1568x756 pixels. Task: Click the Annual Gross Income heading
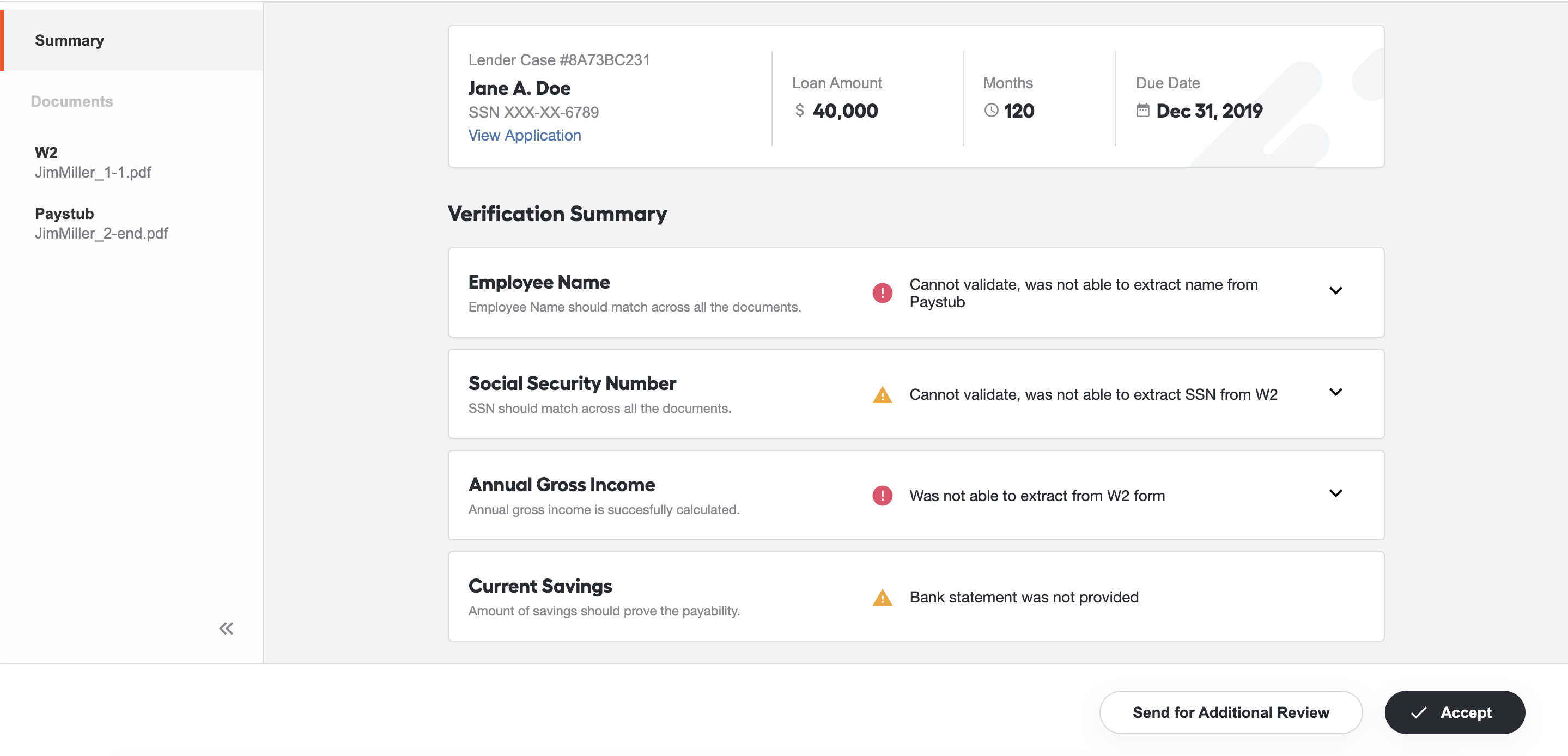pos(561,485)
